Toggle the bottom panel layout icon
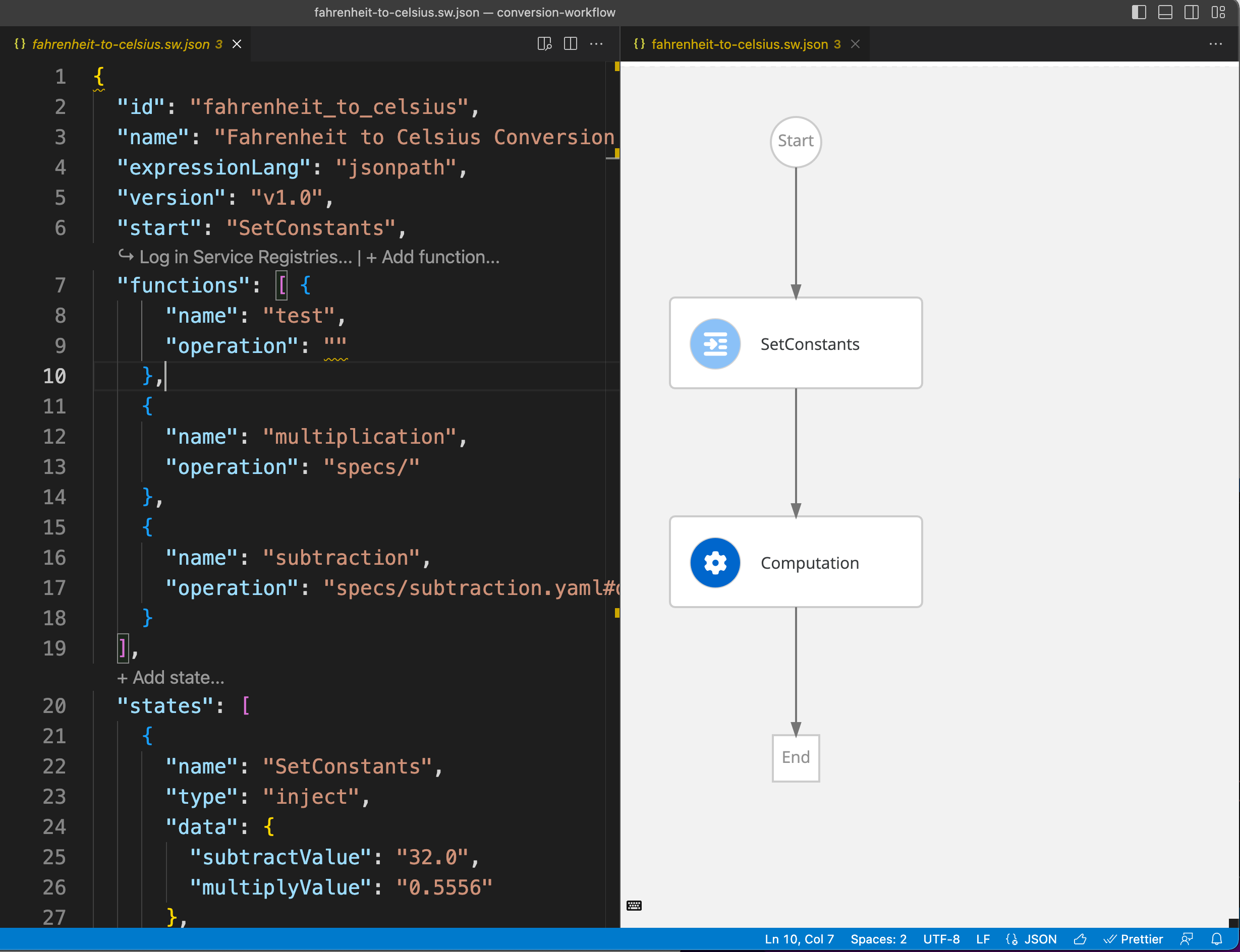1240x952 pixels. point(1165,12)
